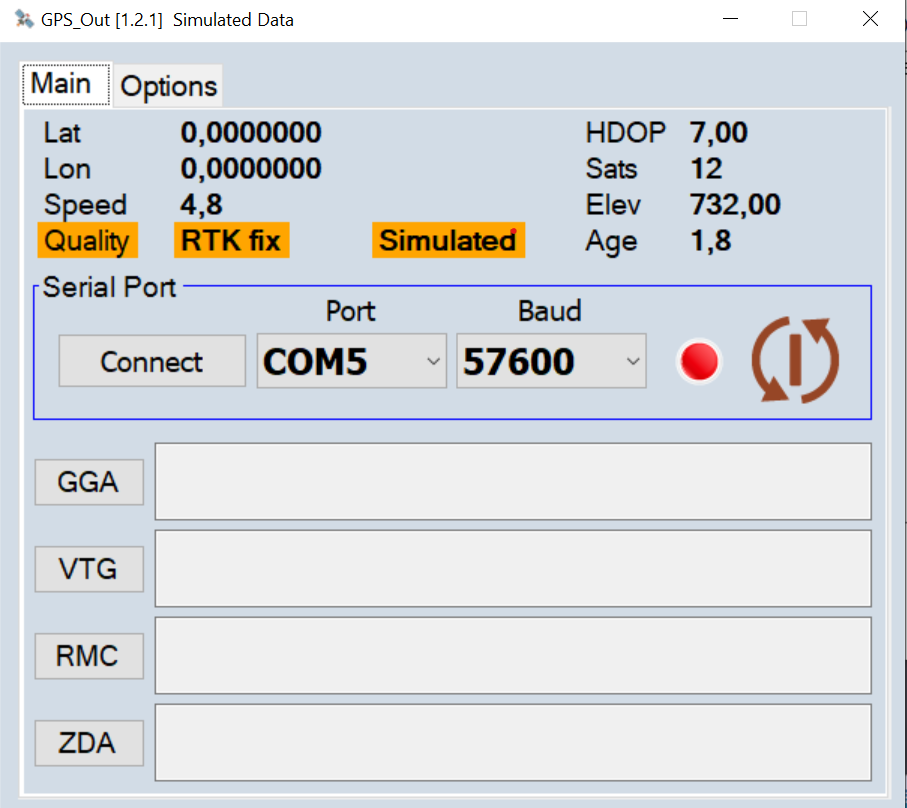The image size is (907, 808).
Task: Click the ZDA sentence output text box
Action: (512, 743)
